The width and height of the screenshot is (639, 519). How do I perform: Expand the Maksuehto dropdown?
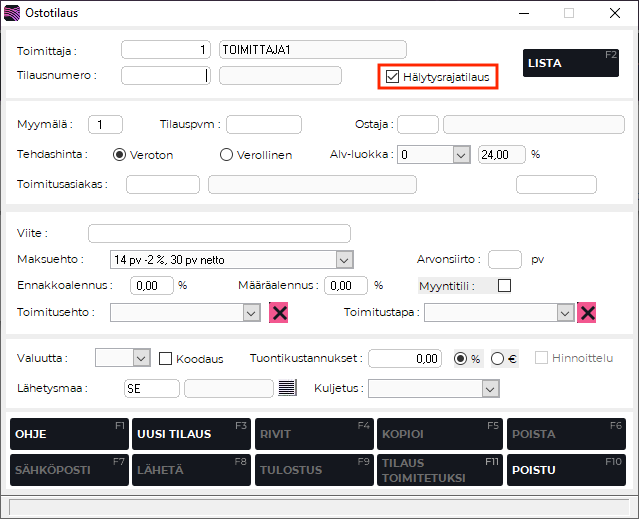pos(344,260)
